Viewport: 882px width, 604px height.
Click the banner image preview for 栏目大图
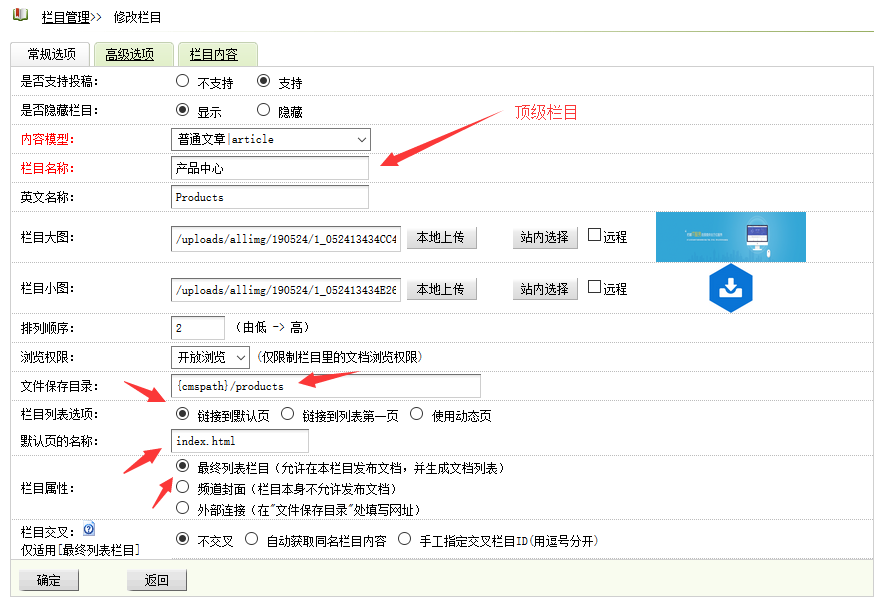click(731, 238)
